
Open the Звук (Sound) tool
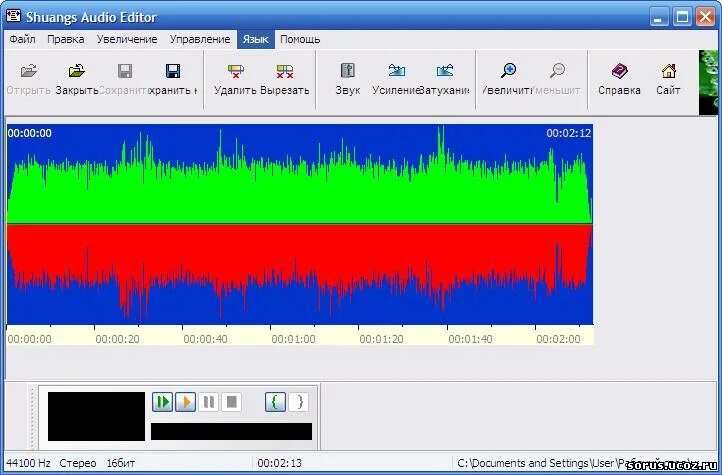pyautogui.click(x=348, y=71)
